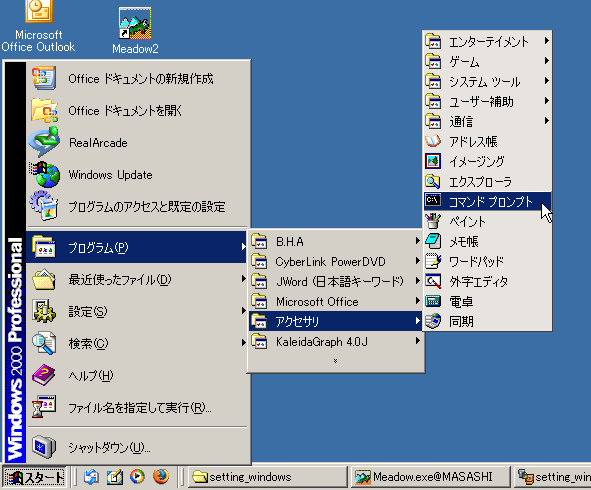
Task: Select the Windows Update icon entry
Action: pyautogui.click(x=138, y=175)
